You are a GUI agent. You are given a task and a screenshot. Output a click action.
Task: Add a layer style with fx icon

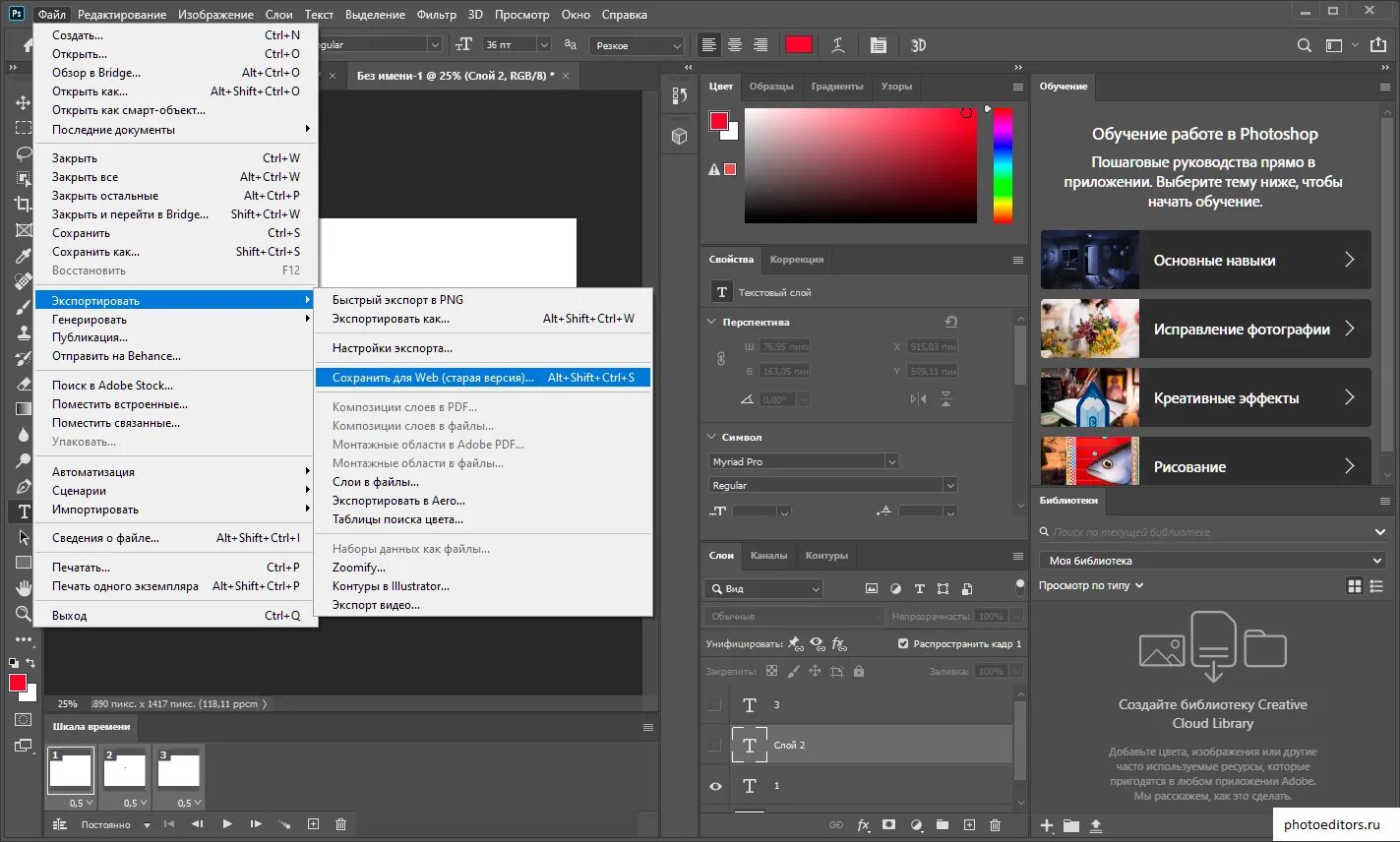[864, 825]
